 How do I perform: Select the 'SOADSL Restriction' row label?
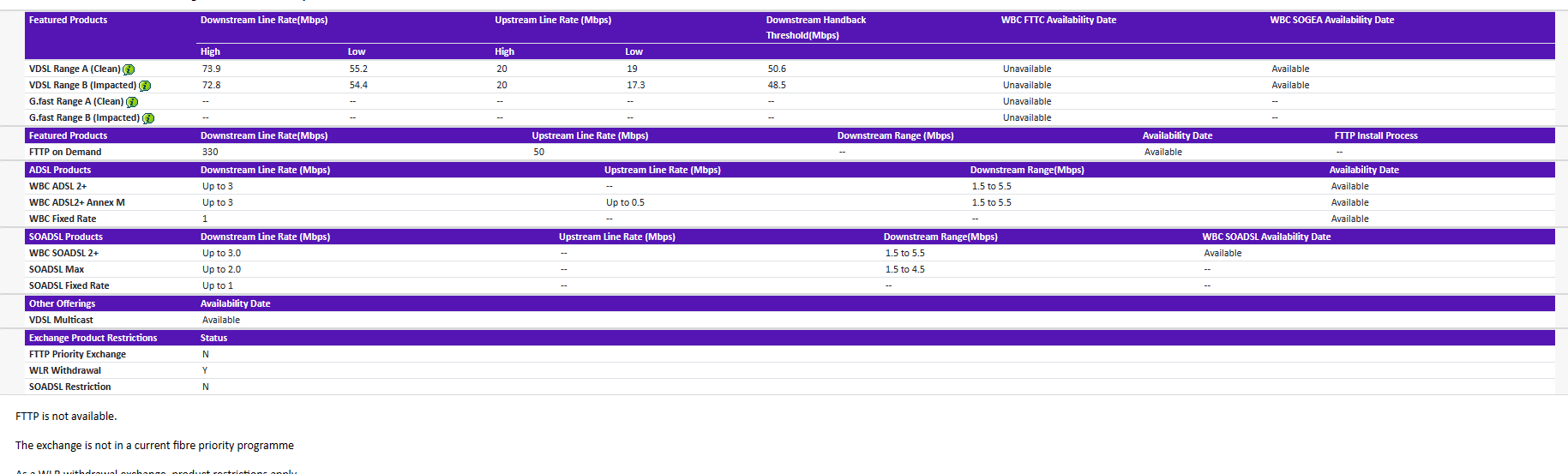[70, 387]
